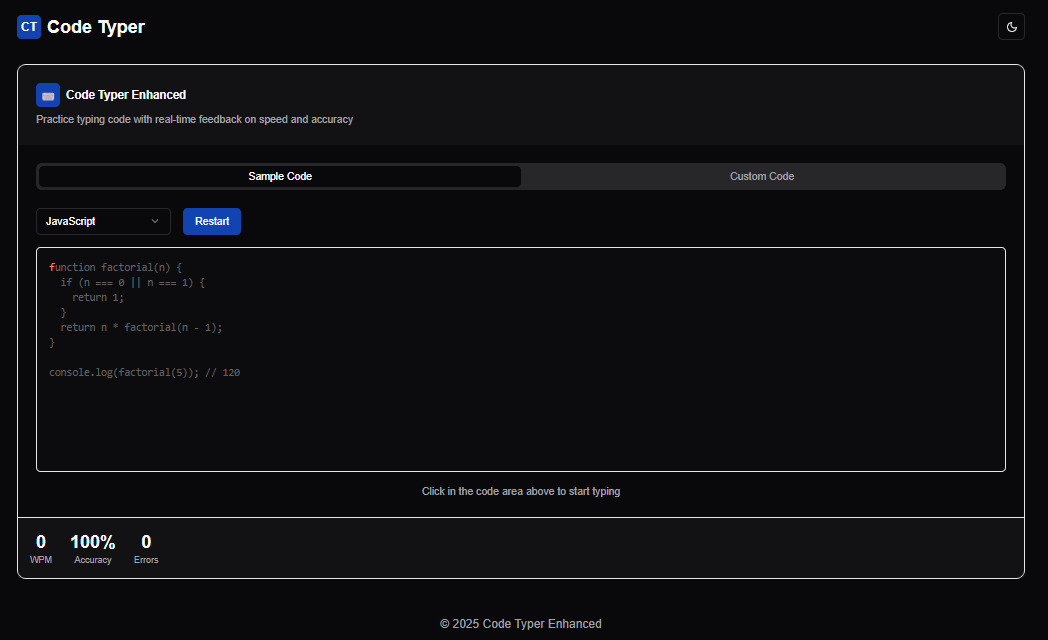Image resolution: width=1048 pixels, height=640 pixels.
Task: Switch to the Custom Code tab
Action: click(762, 176)
